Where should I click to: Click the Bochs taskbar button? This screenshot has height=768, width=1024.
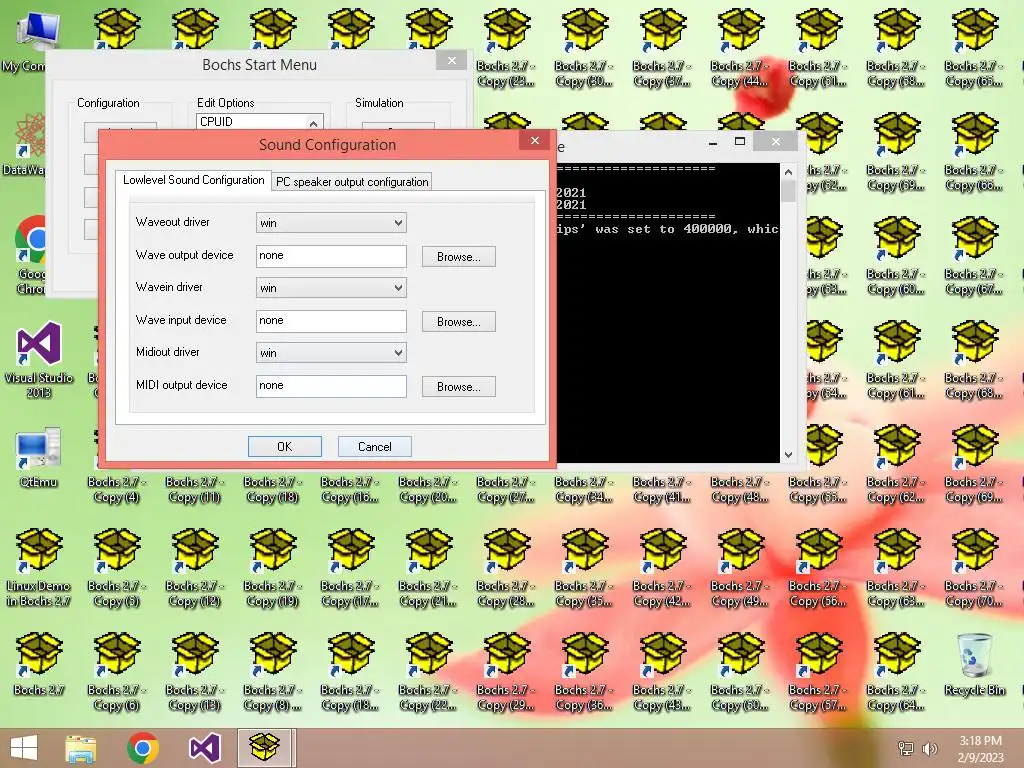[x=264, y=748]
